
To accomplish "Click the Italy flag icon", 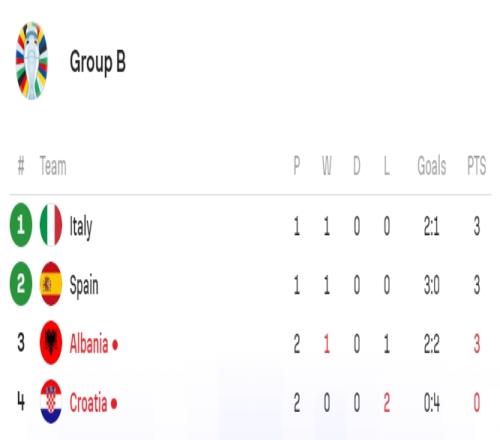I will (x=51, y=225).
